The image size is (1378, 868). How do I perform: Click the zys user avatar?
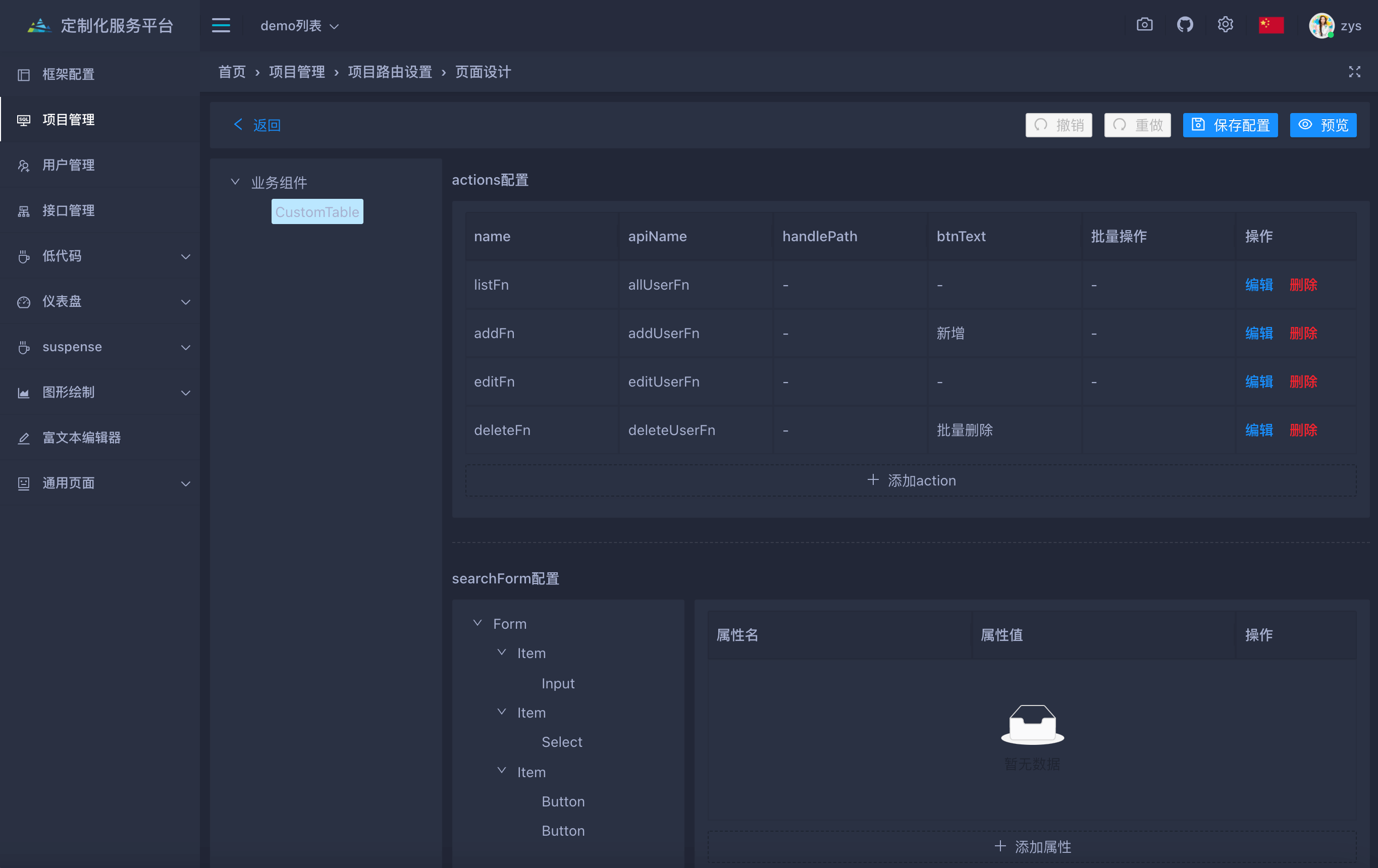click(x=1321, y=26)
